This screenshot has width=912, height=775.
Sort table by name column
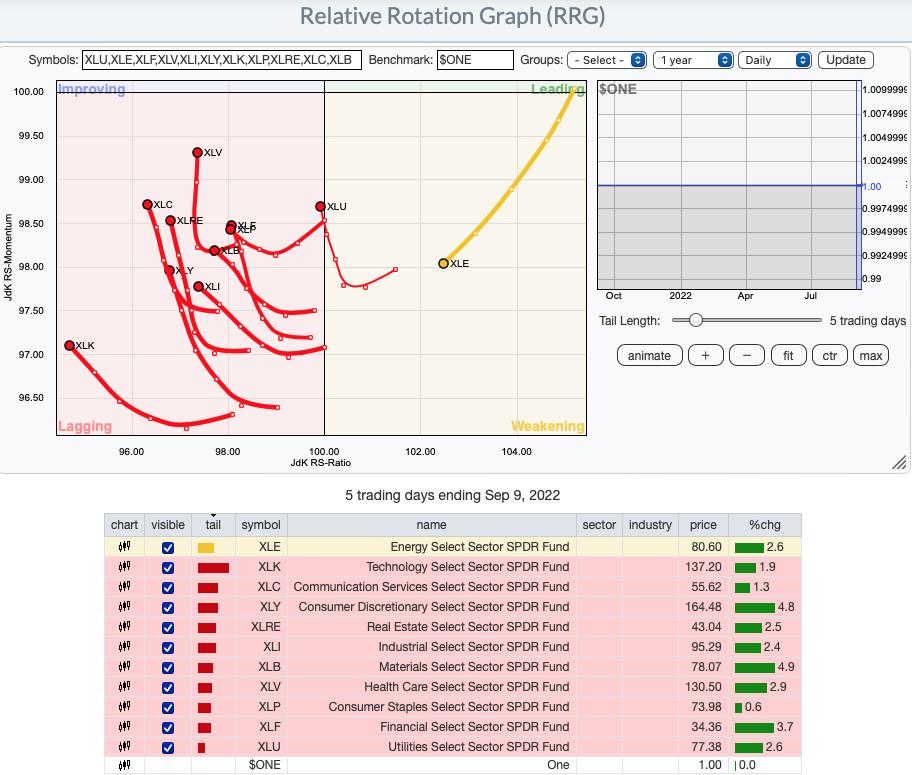pyautogui.click(x=431, y=525)
